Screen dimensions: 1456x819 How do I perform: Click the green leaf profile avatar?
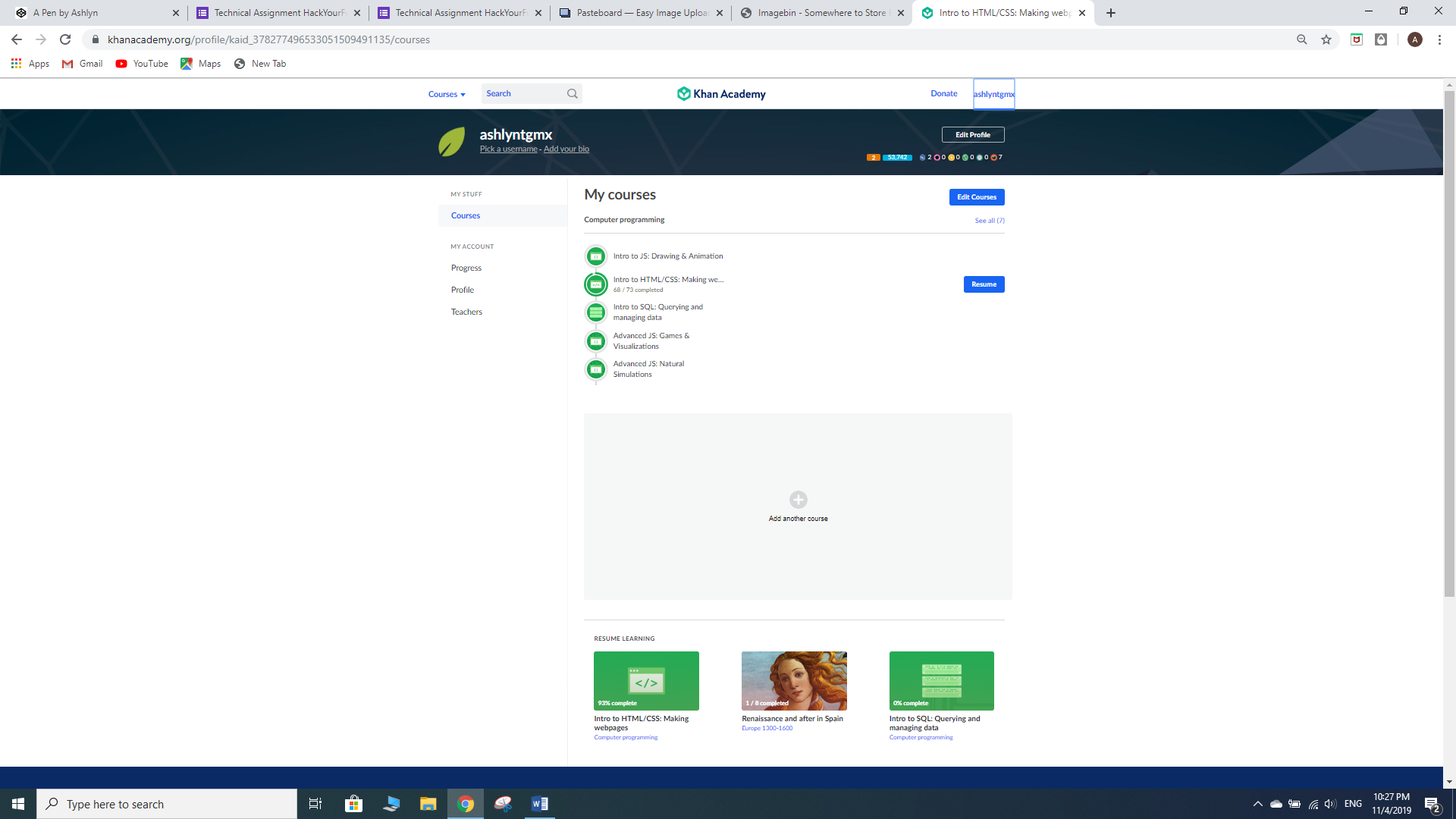click(452, 142)
